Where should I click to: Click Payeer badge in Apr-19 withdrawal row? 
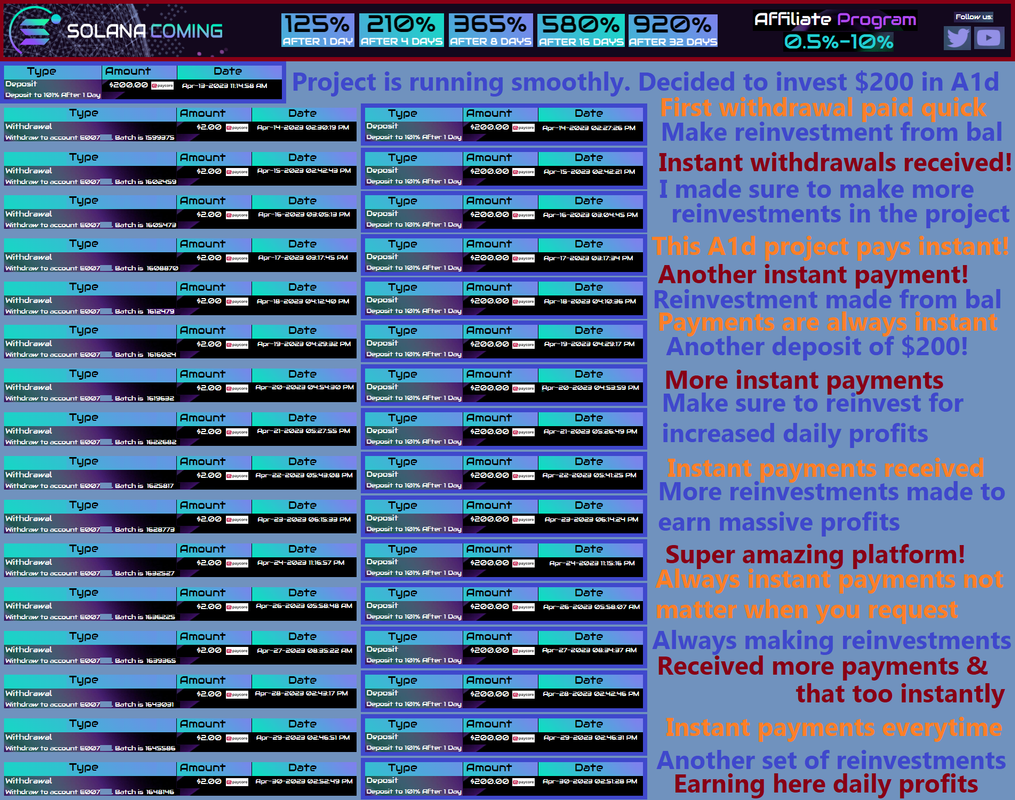237,344
